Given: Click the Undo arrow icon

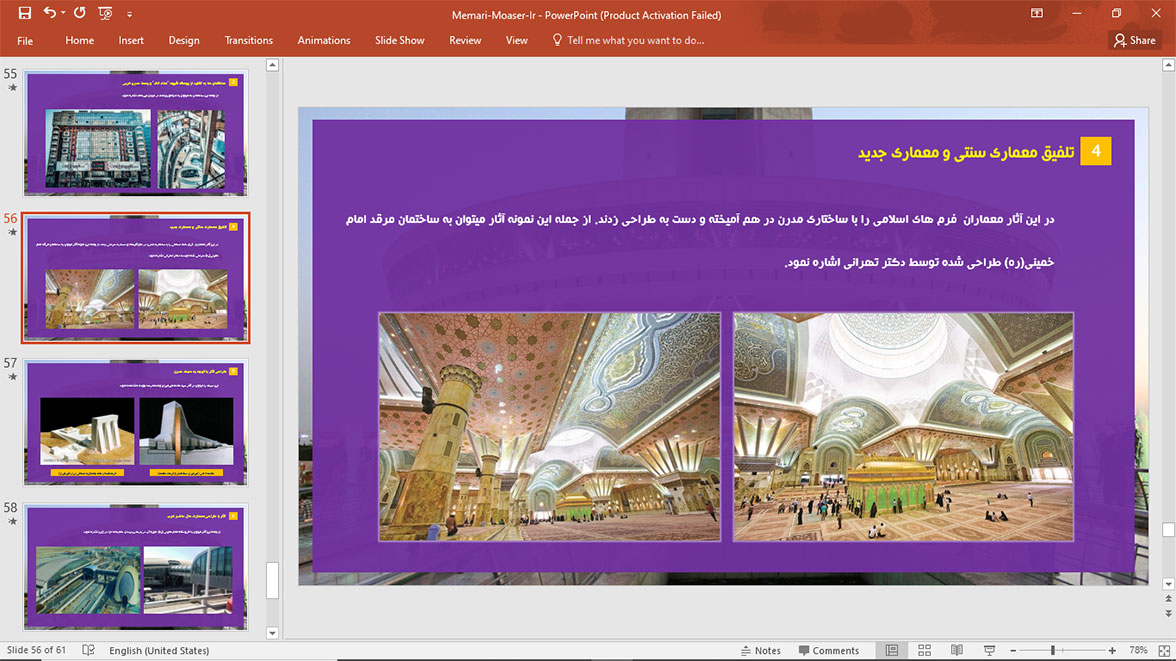Looking at the screenshot, I should [49, 14].
